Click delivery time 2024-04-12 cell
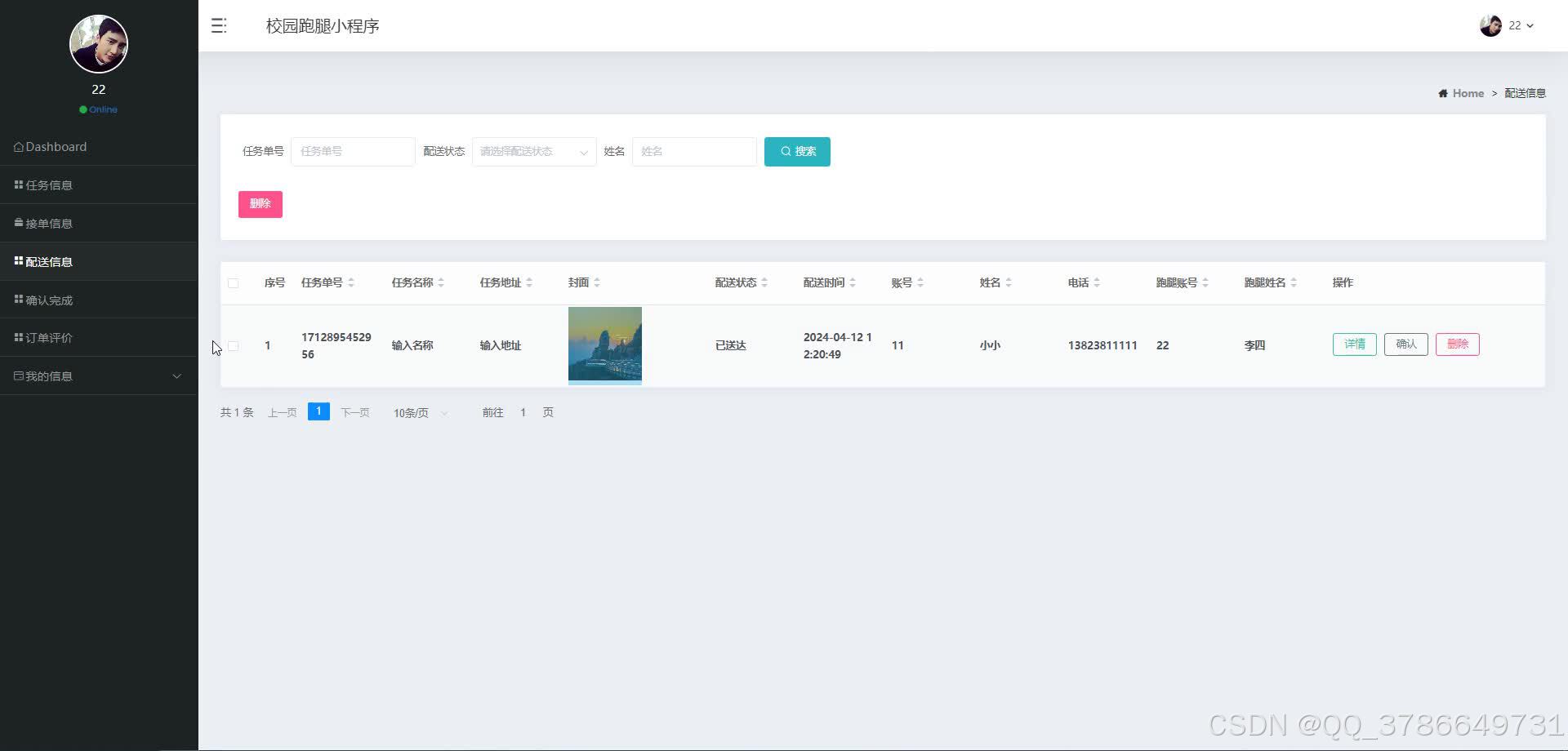This screenshot has width=1568, height=751. coord(838,346)
